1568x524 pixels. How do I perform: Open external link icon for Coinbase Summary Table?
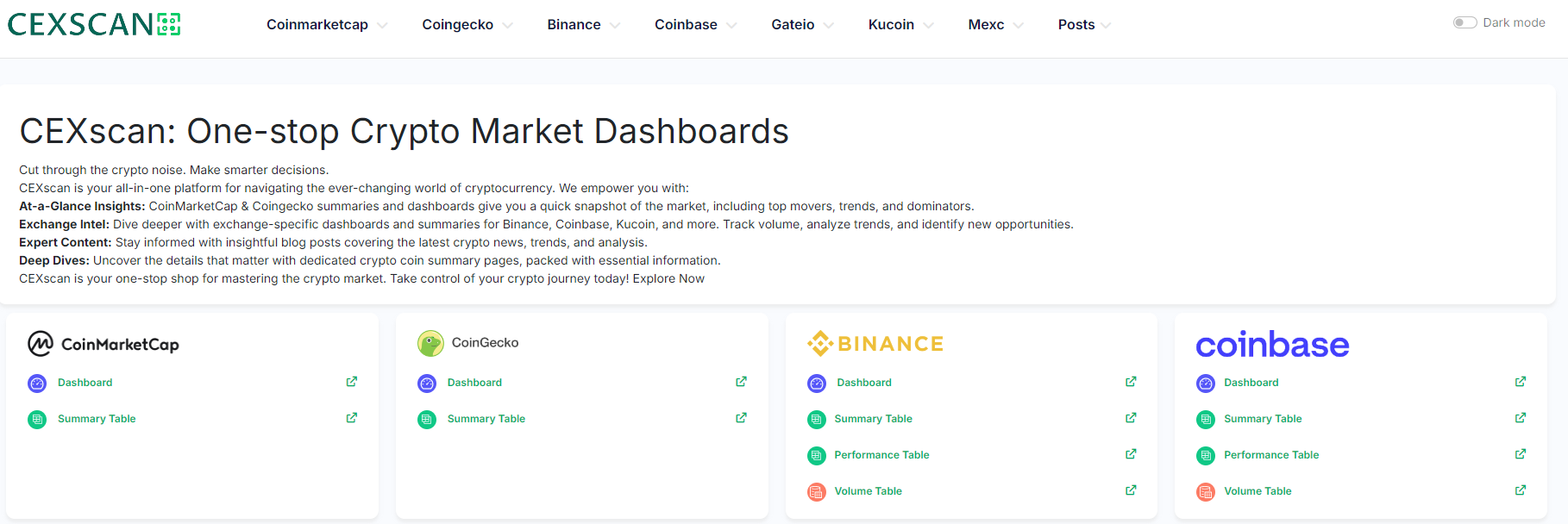coord(1521,418)
